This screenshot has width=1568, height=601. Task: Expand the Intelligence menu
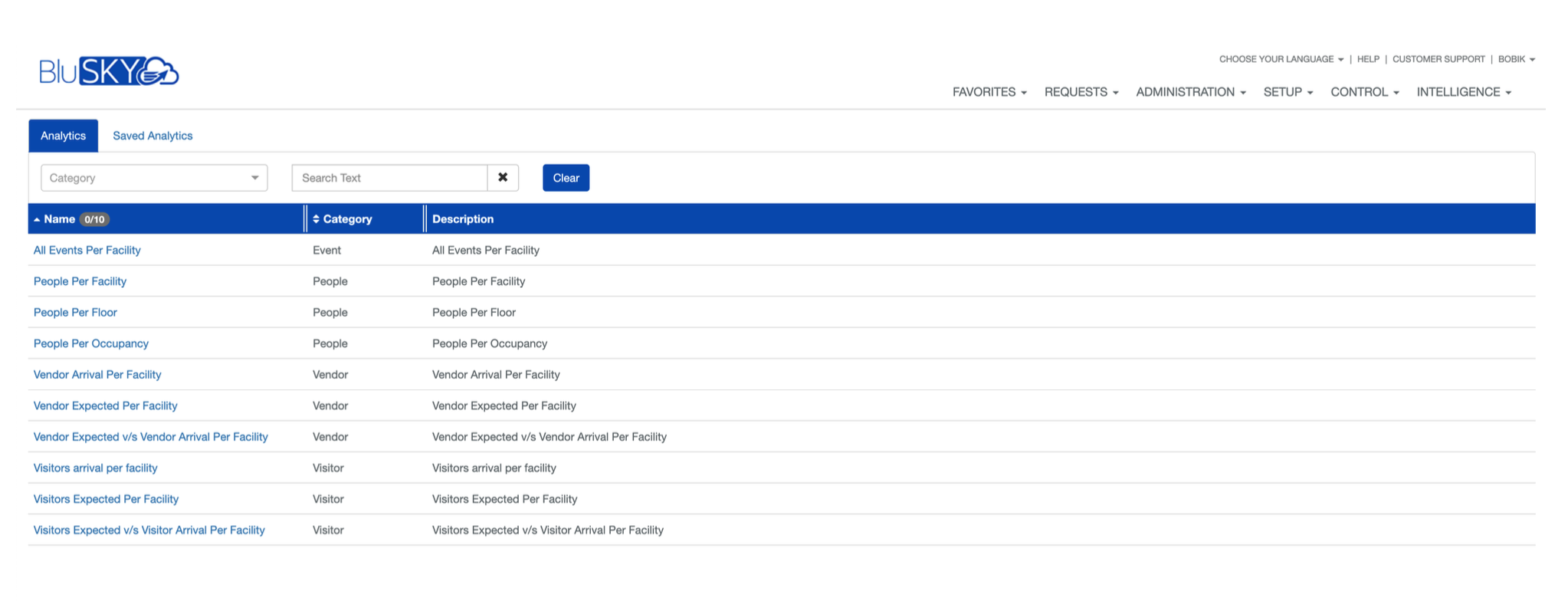[1463, 92]
